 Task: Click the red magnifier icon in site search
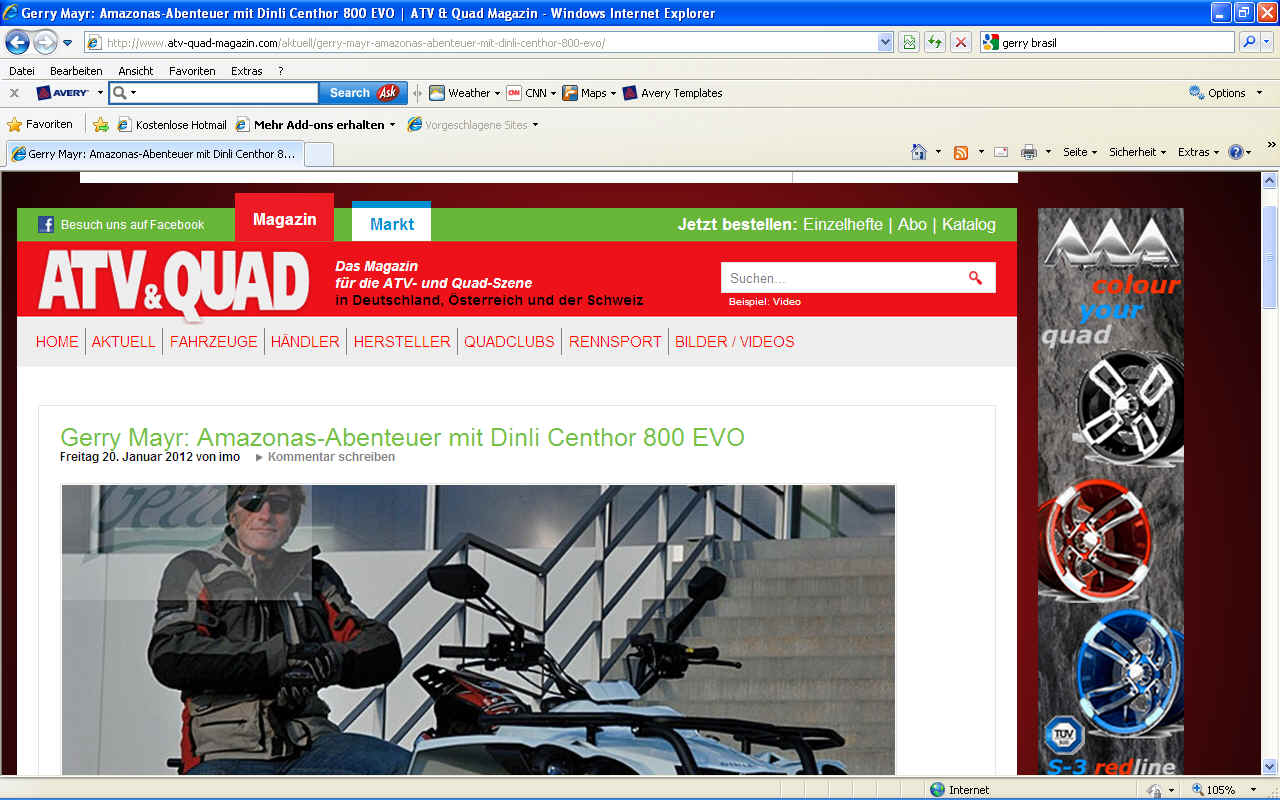pos(975,278)
